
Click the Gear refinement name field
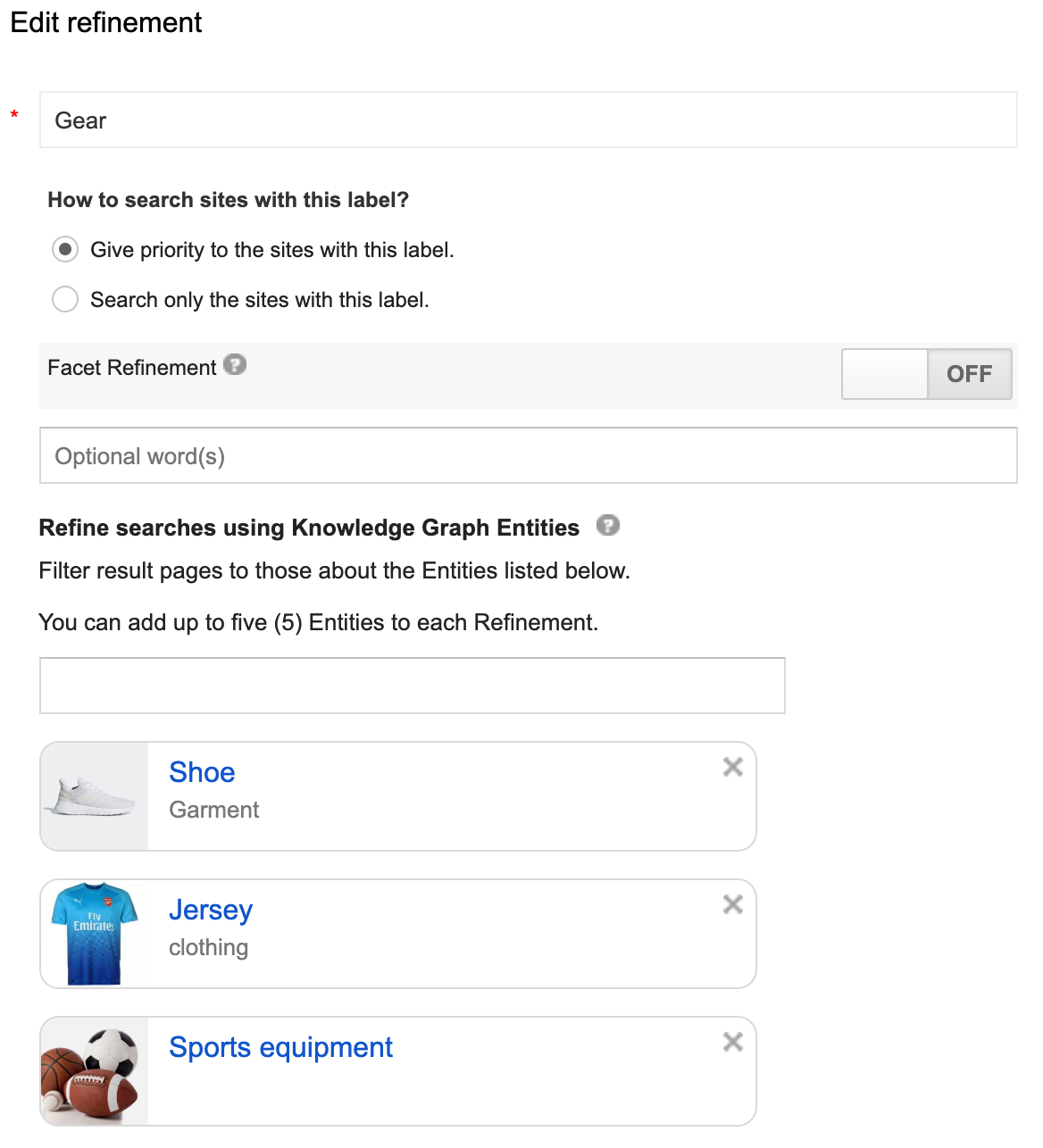pyautogui.click(x=528, y=121)
